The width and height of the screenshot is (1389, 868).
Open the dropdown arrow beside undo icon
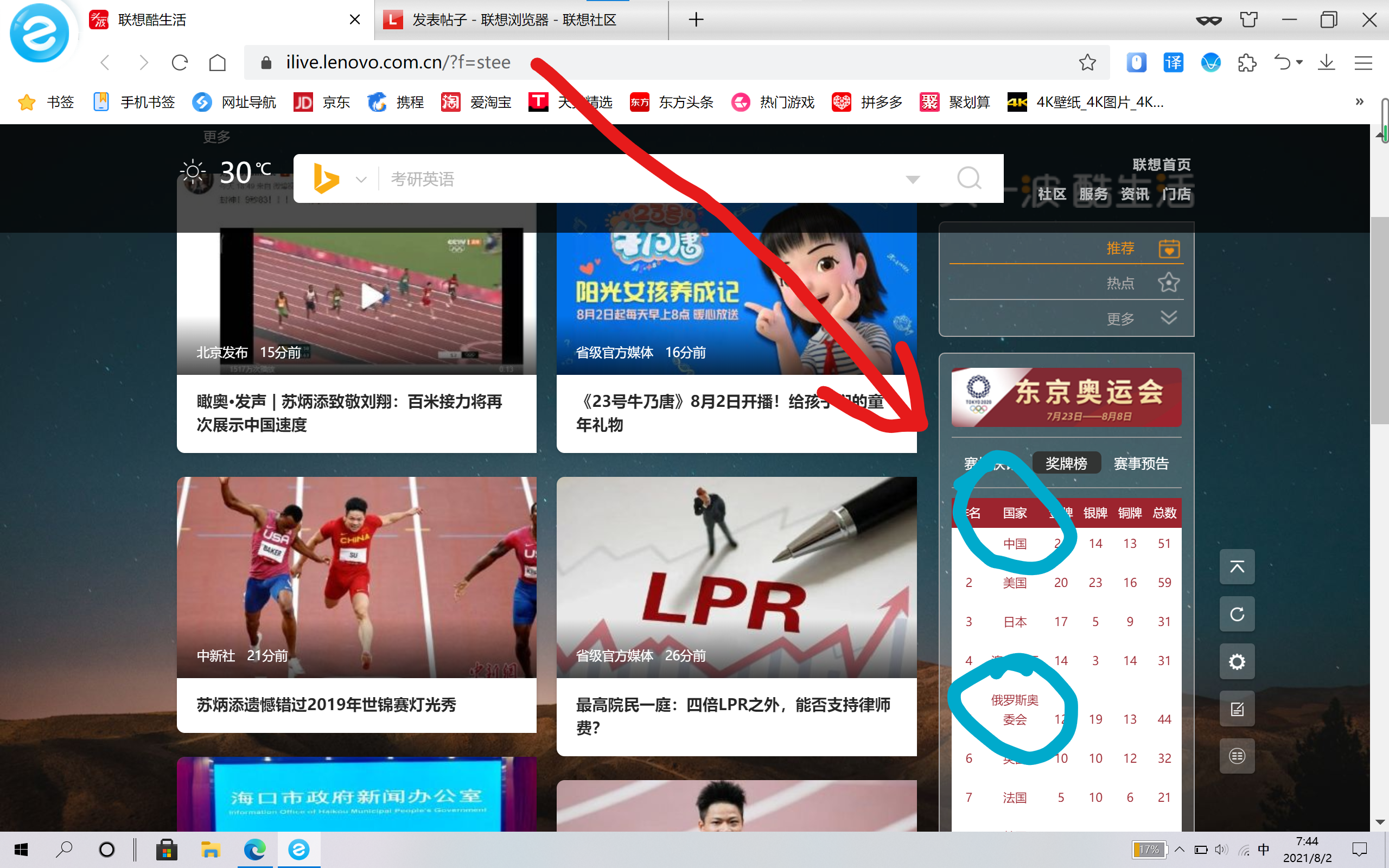1299,62
